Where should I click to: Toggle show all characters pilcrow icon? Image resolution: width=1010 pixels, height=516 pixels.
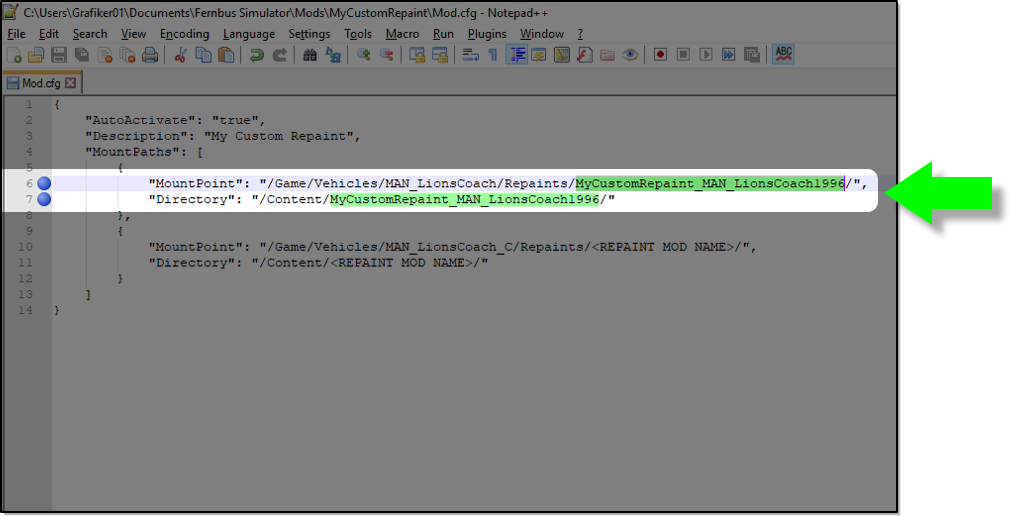[x=493, y=55]
